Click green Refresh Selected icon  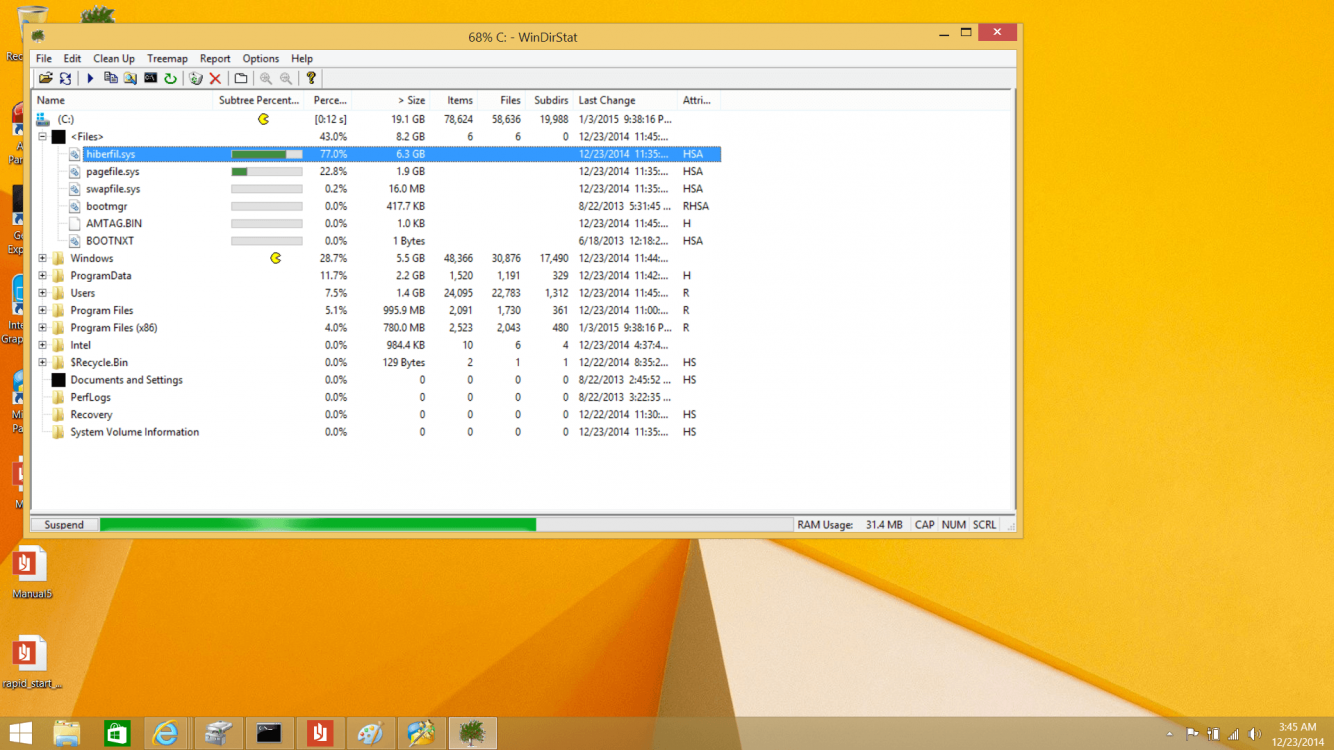click(170, 78)
